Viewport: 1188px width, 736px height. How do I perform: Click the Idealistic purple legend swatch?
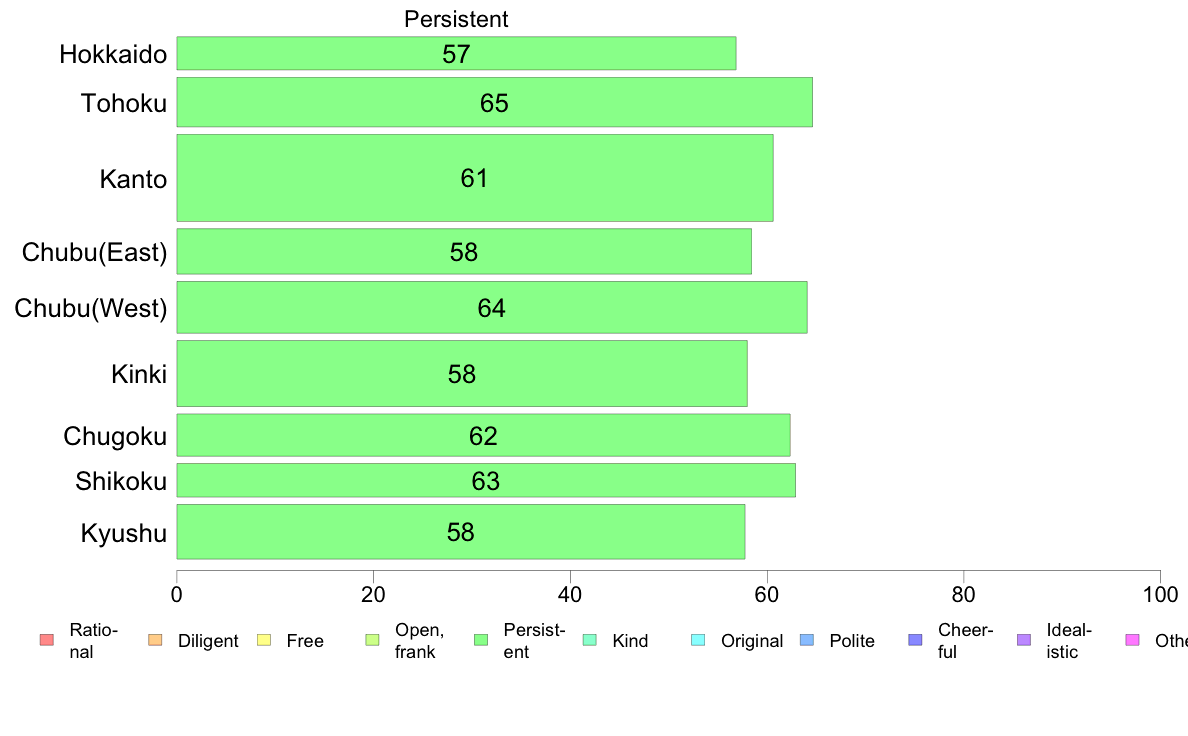[x=1024, y=640]
